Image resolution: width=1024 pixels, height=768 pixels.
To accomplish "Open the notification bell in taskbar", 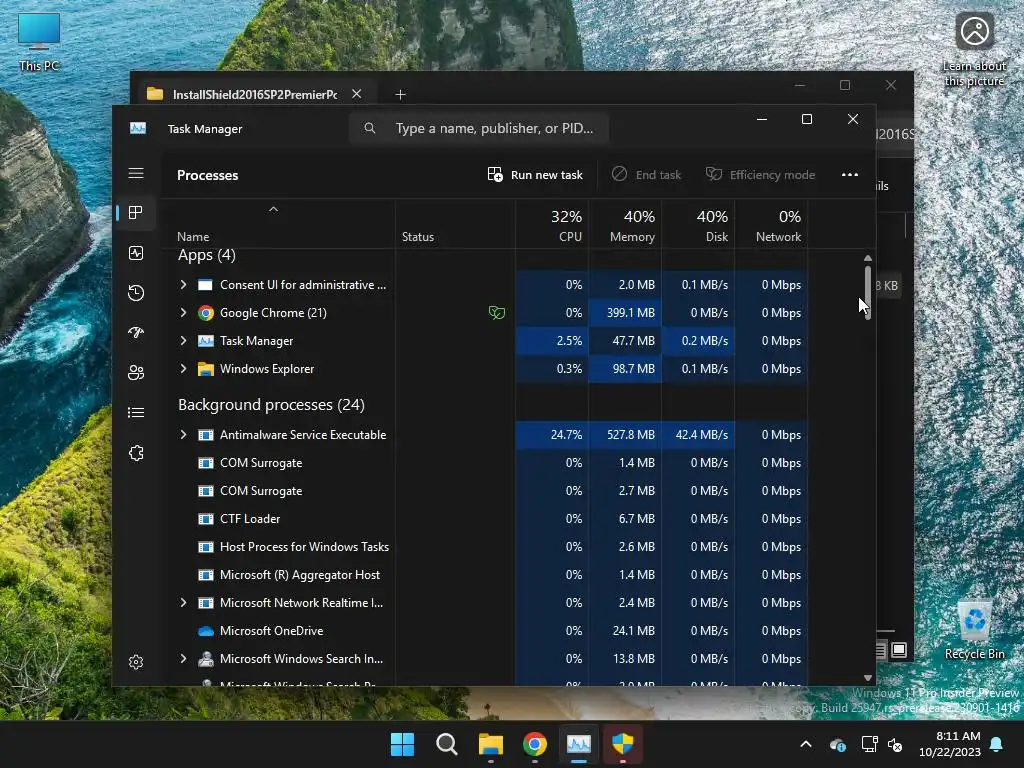I will [997, 744].
